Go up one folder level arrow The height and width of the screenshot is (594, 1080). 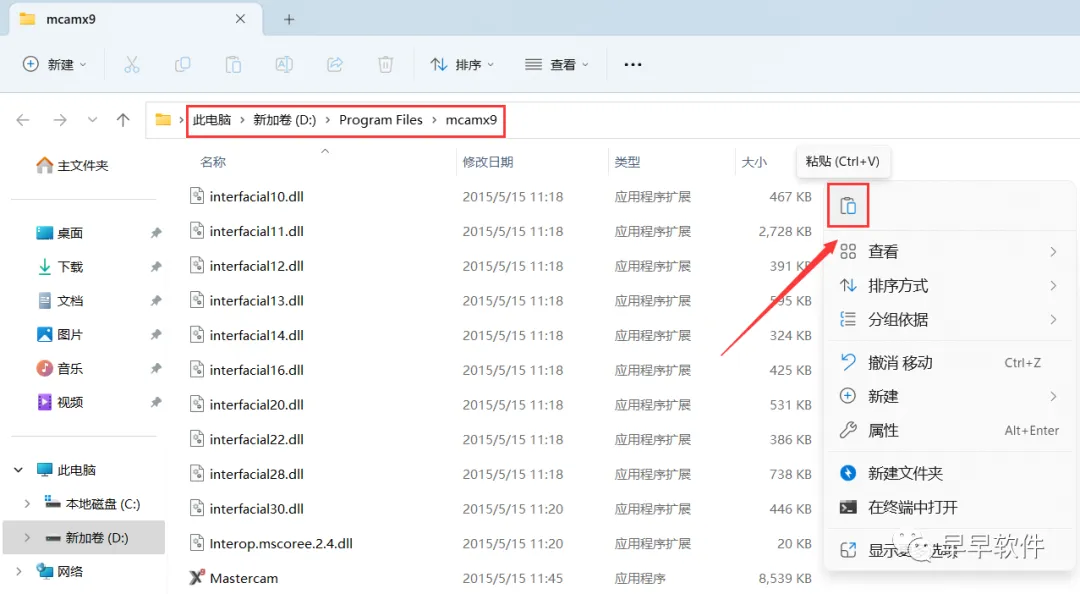123,120
